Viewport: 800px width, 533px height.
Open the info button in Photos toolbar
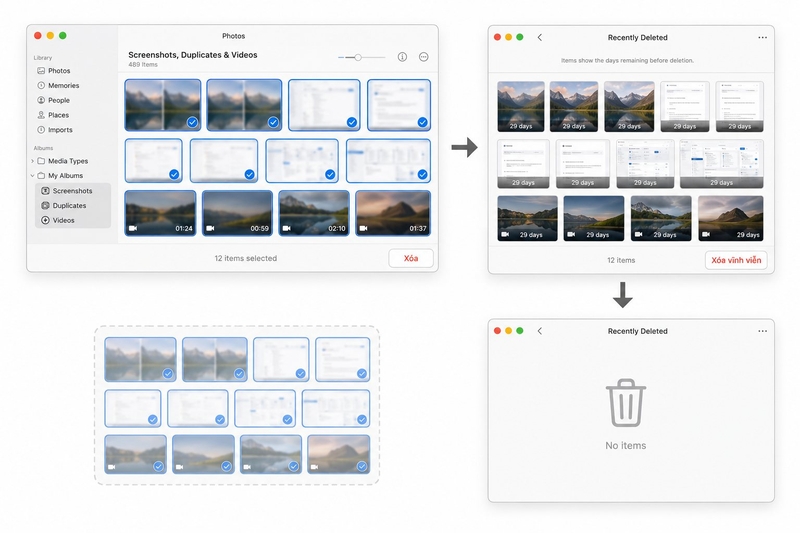[402, 57]
